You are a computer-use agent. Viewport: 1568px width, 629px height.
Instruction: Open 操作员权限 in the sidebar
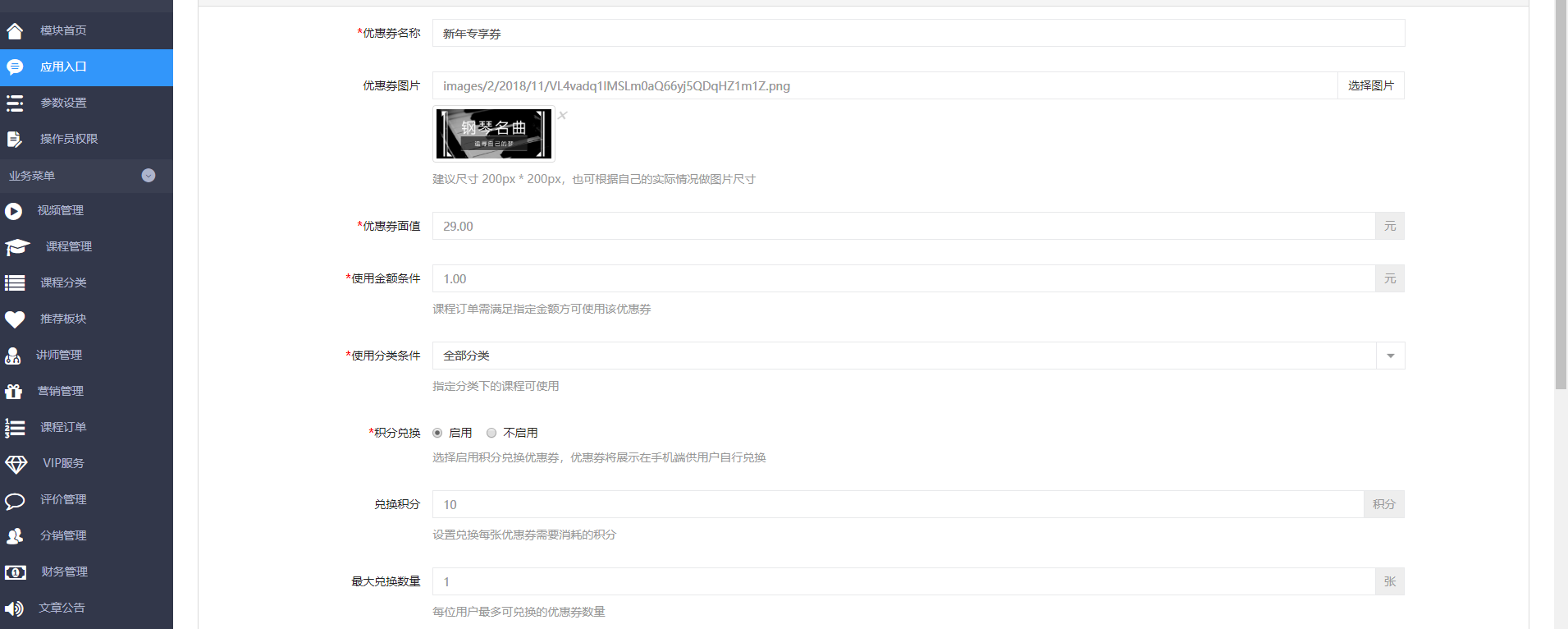click(x=86, y=140)
